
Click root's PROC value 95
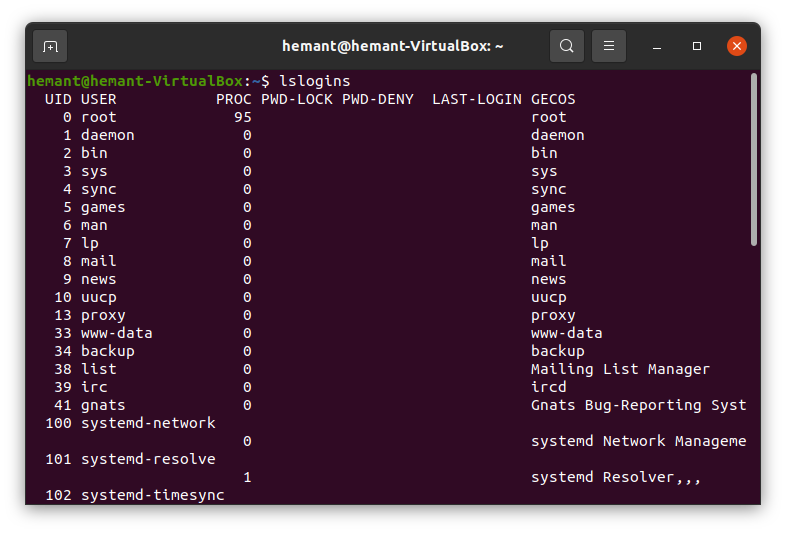pos(243,117)
